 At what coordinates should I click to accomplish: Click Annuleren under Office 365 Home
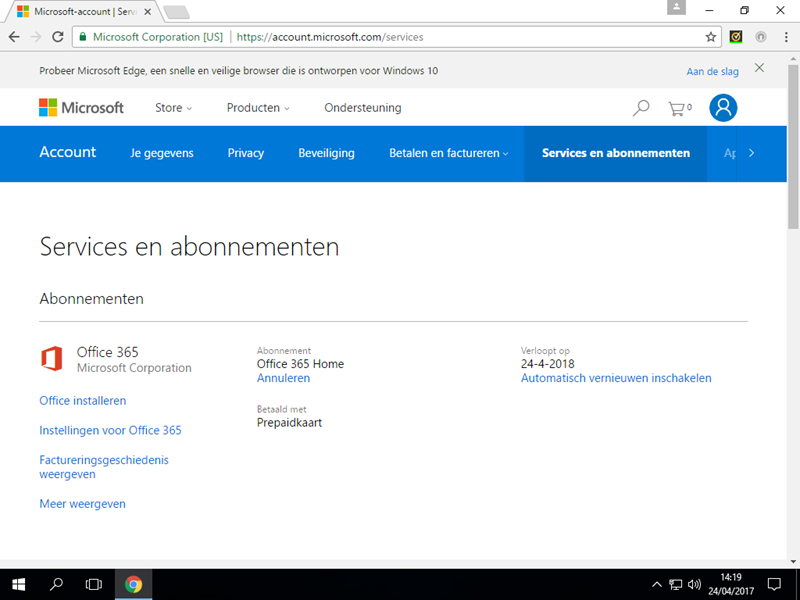[283, 378]
